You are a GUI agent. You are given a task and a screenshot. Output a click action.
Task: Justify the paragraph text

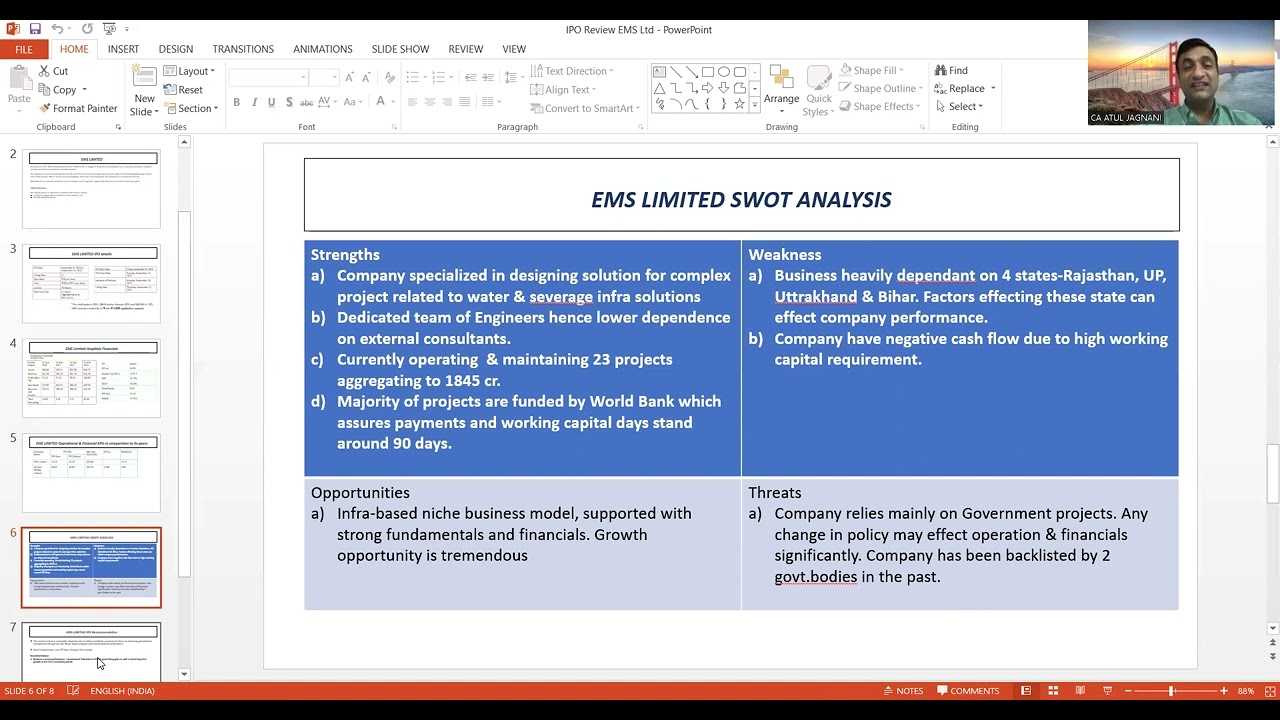[465, 102]
